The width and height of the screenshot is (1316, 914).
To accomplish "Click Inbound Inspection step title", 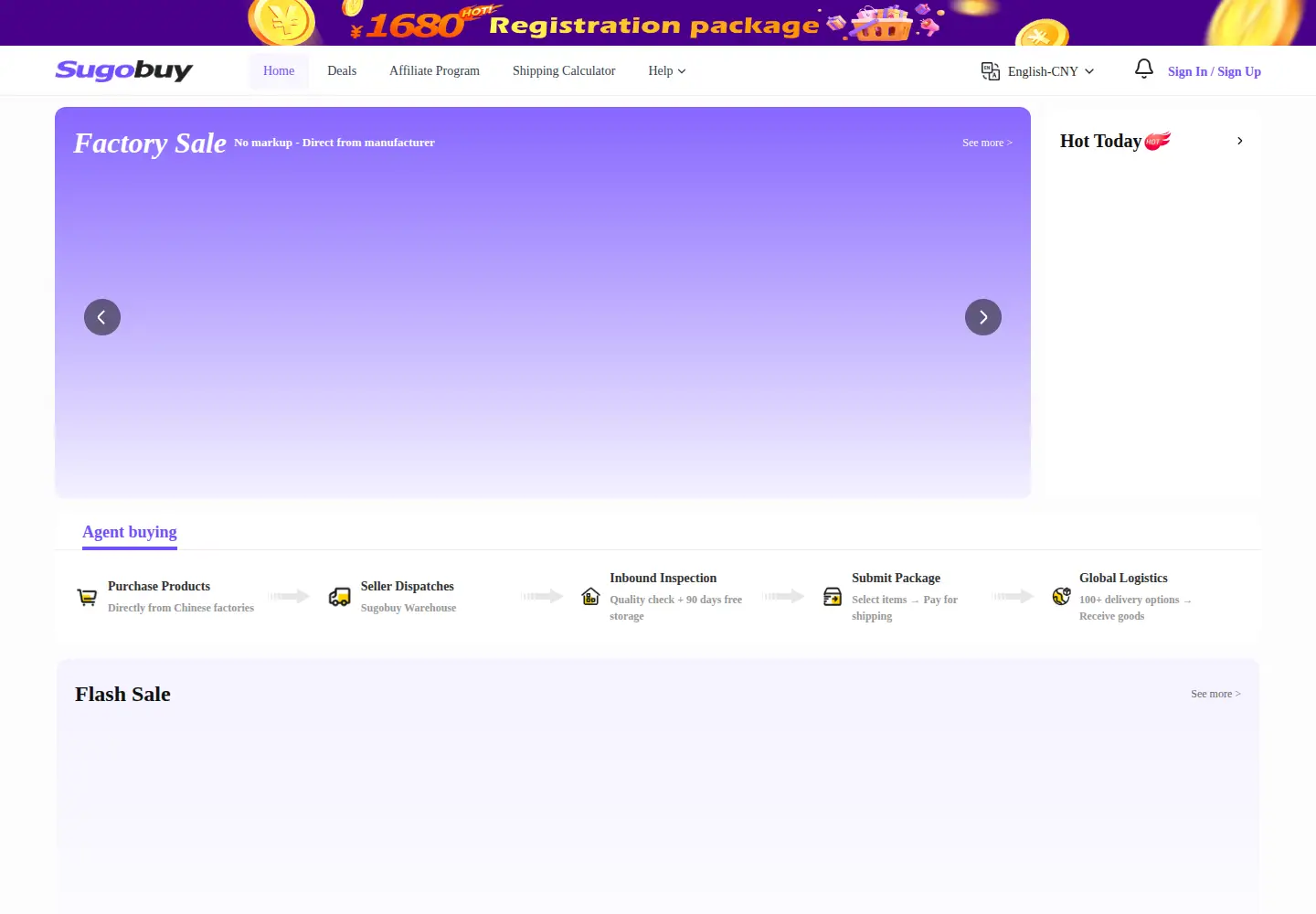I will [x=663, y=578].
